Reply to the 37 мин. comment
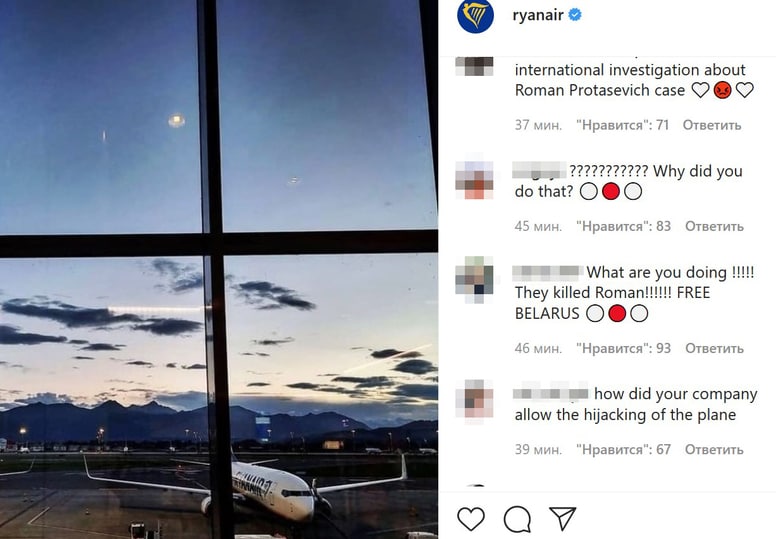Image resolution: width=776 pixels, height=539 pixels. point(712,125)
